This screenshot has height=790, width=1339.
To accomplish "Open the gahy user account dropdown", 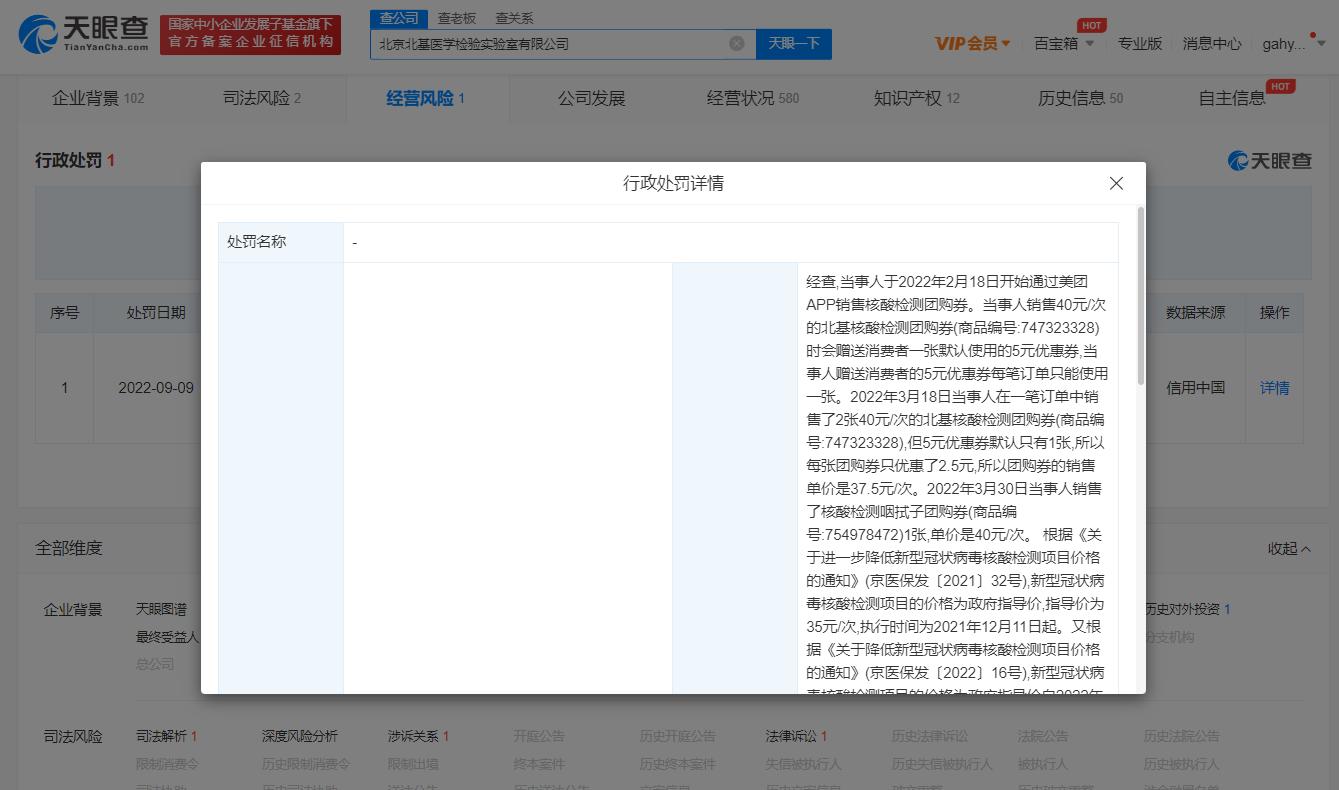I will click(x=1294, y=44).
